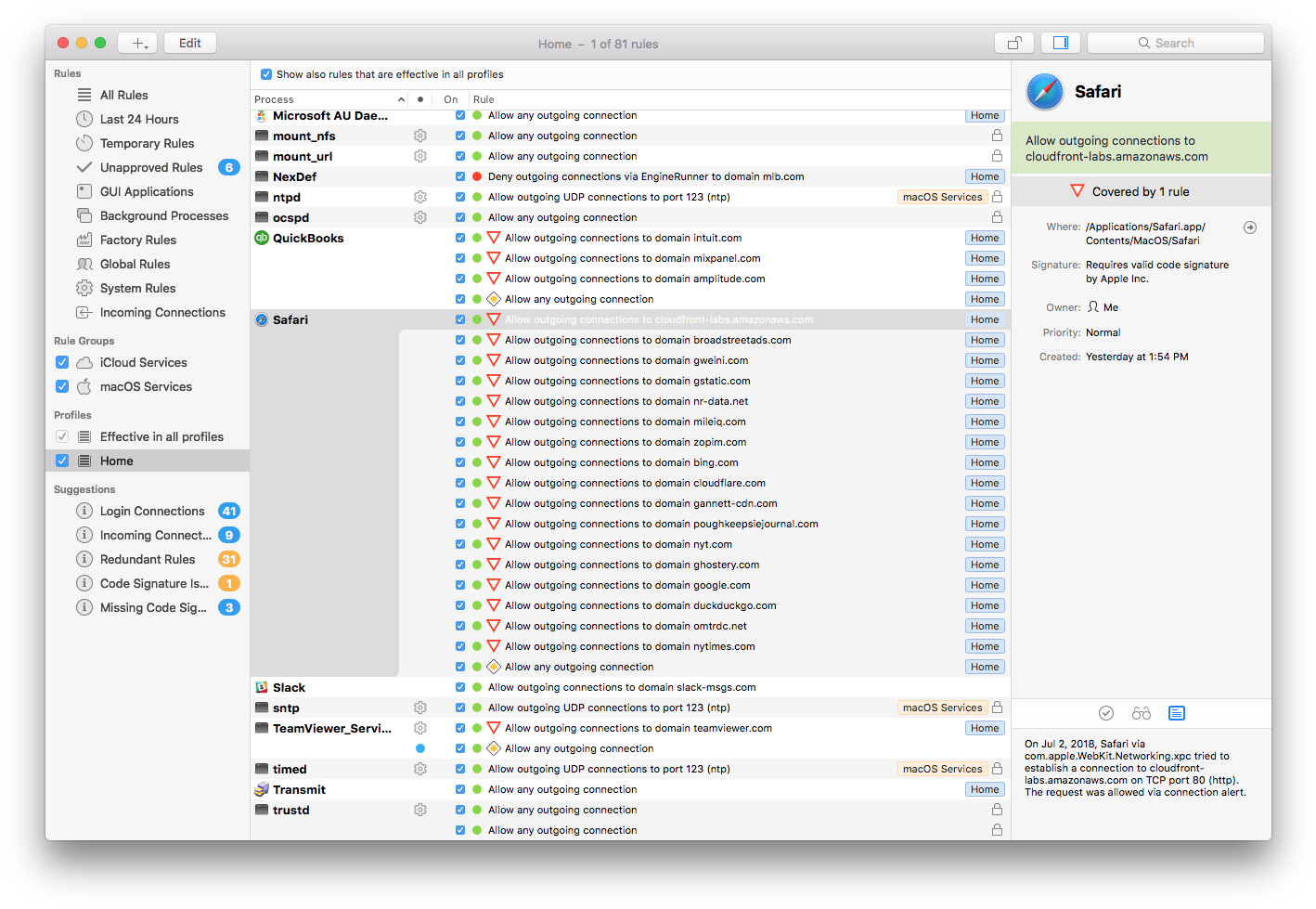The image size is (1316, 909).
Task: Click the gear icon for mount_nfs
Action: tap(420, 136)
